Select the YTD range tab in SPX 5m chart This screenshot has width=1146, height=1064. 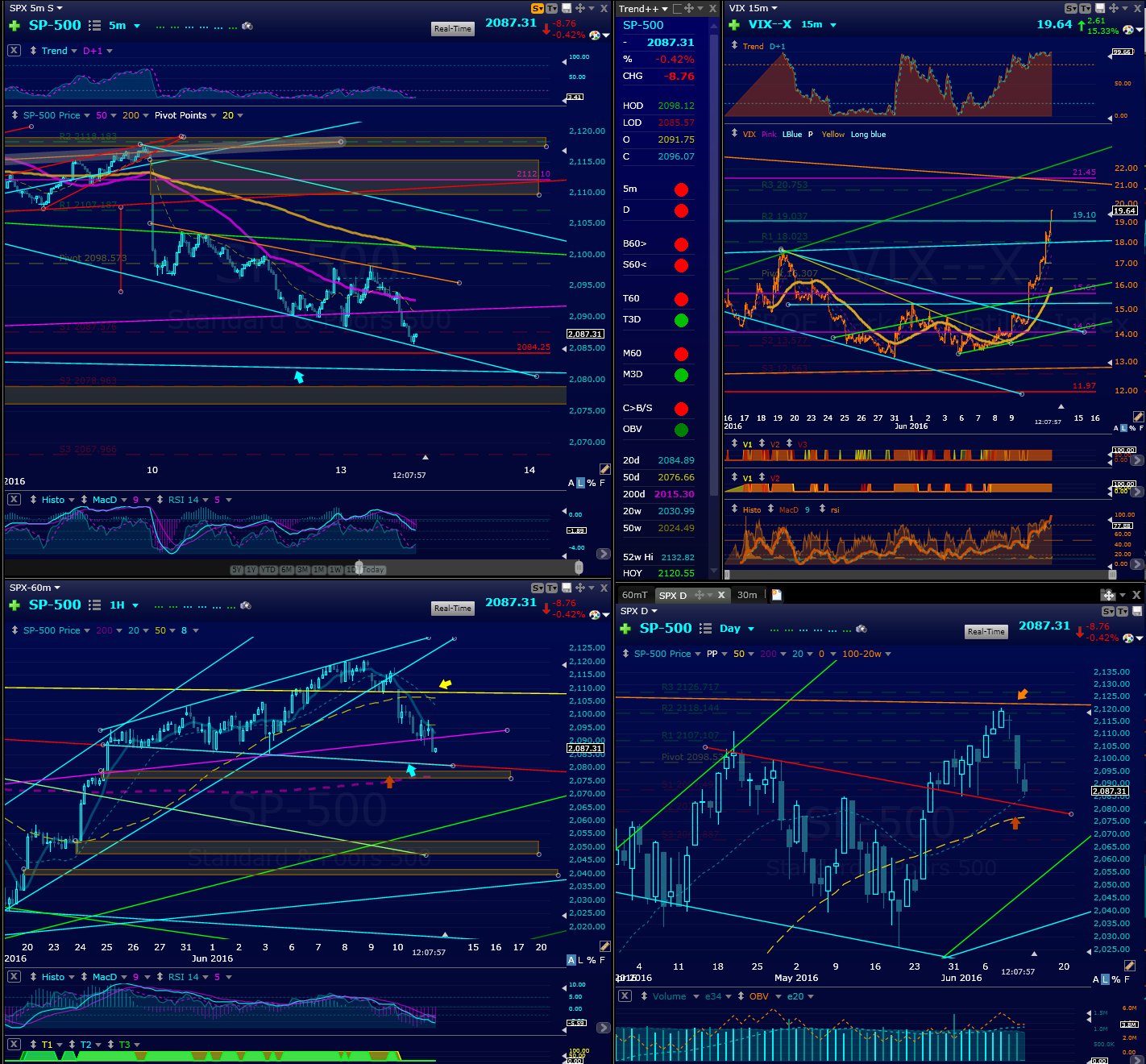[x=268, y=570]
